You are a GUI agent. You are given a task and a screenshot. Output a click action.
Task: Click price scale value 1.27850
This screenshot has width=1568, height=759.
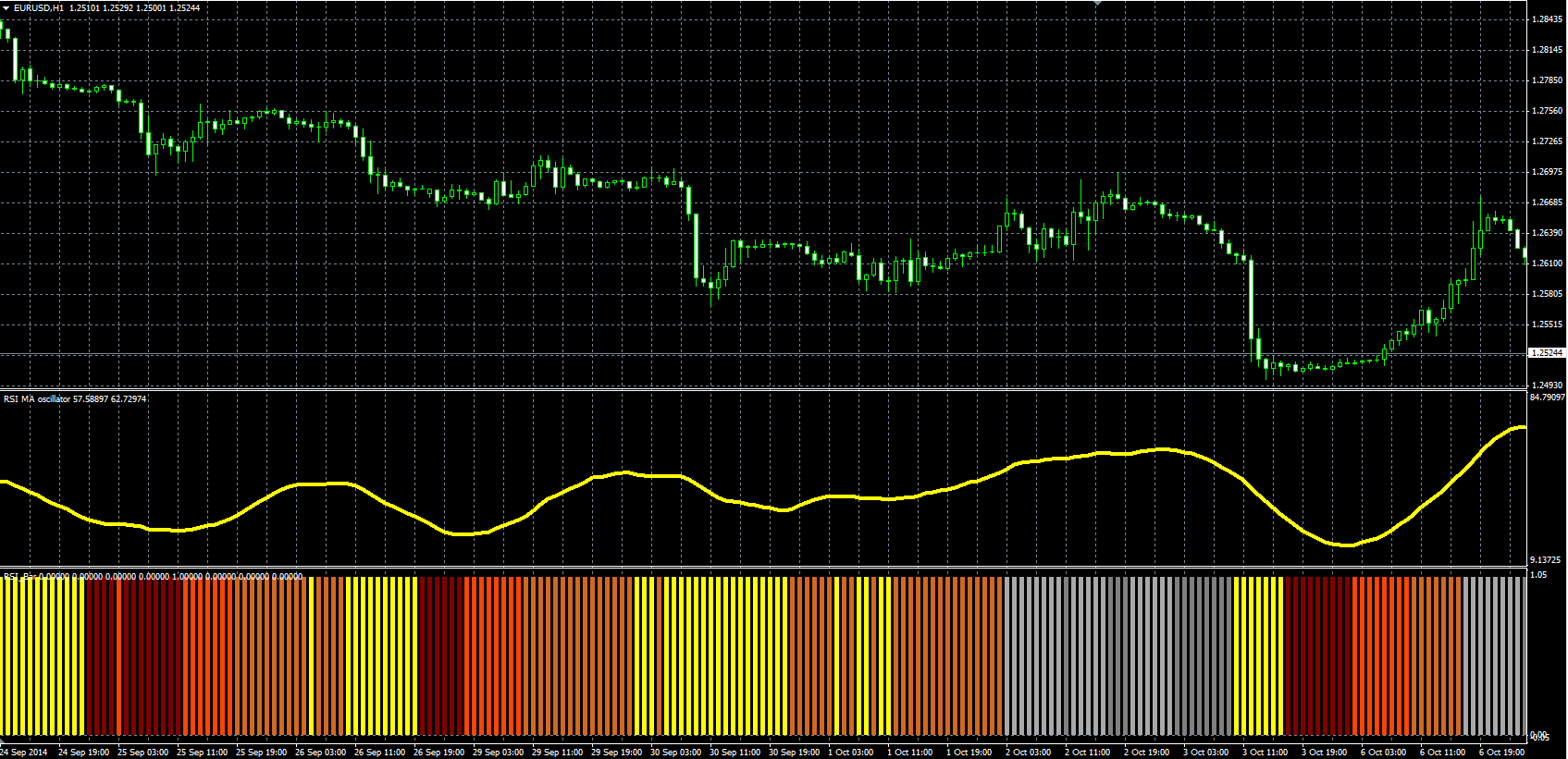pyautogui.click(x=1547, y=80)
